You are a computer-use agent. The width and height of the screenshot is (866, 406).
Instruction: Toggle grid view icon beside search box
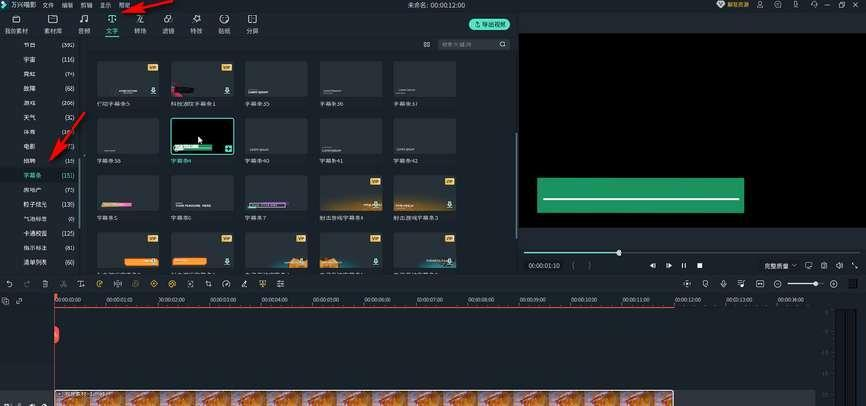426,44
